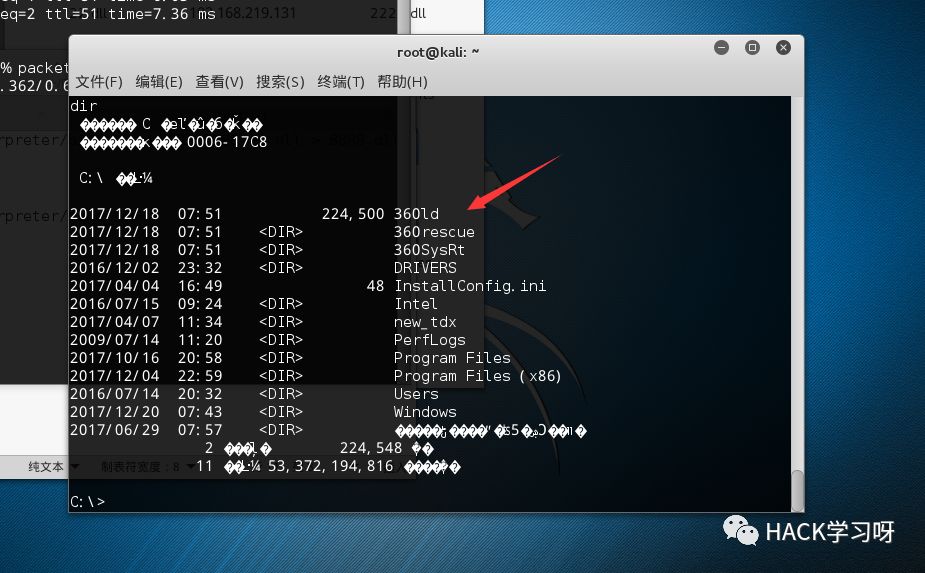Open the 查看(V) menu
Screen dimensions: 925x573
point(219,81)
